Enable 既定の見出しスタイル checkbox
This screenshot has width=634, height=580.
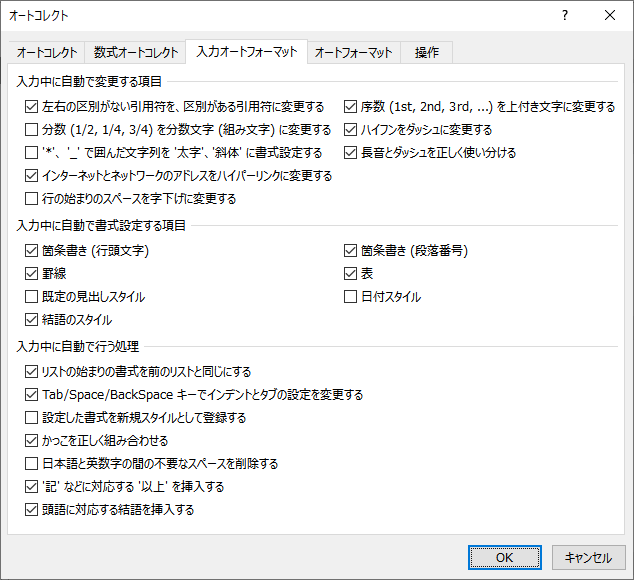pos(32,297)
